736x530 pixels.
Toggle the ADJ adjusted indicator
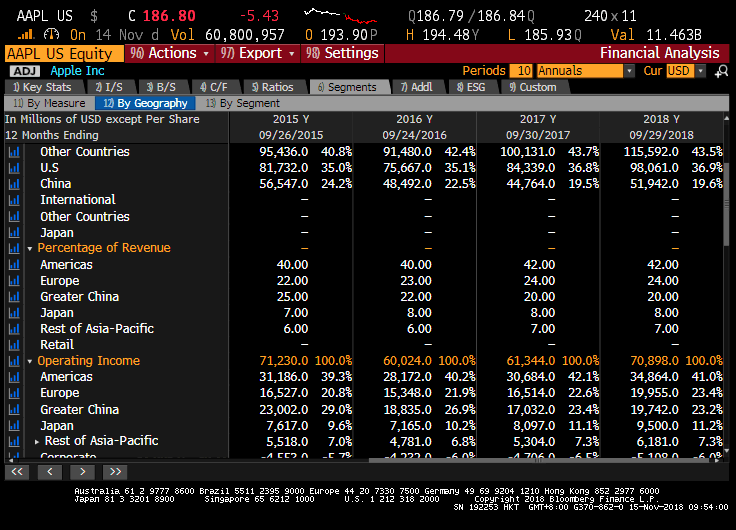click(x=24, y=71)
